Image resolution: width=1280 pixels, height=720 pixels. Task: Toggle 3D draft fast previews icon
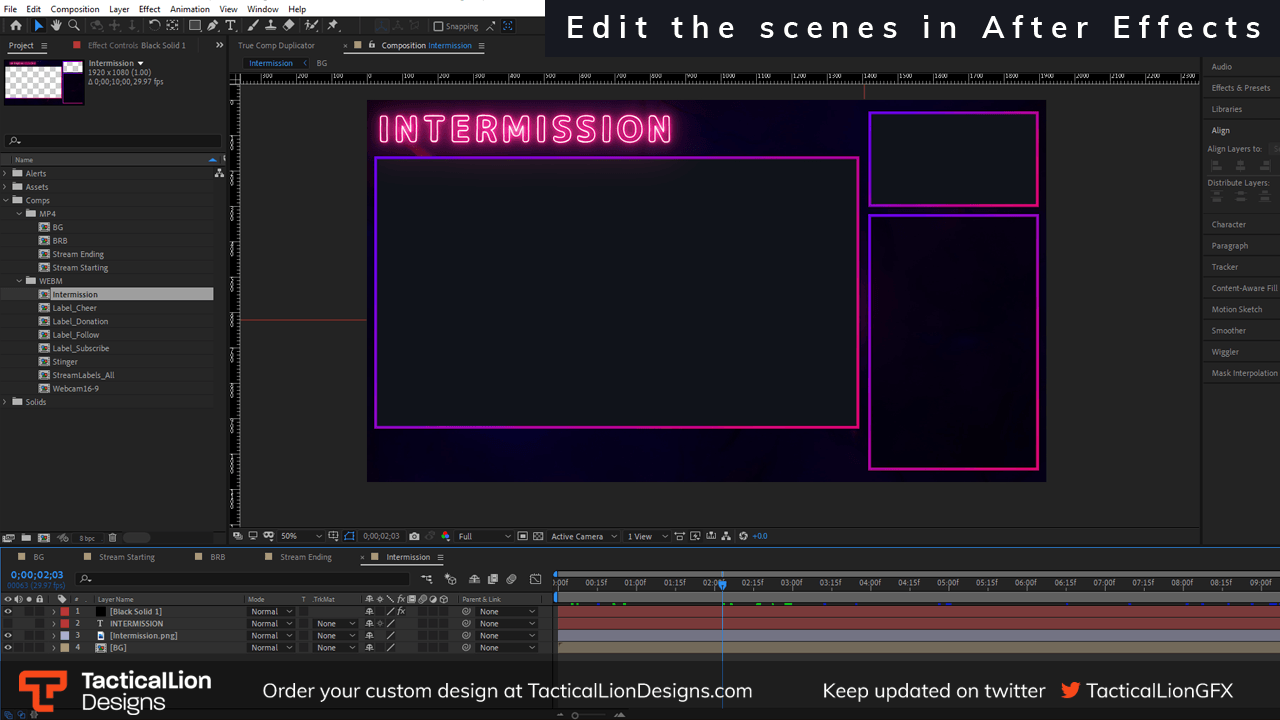coord(694,536)
